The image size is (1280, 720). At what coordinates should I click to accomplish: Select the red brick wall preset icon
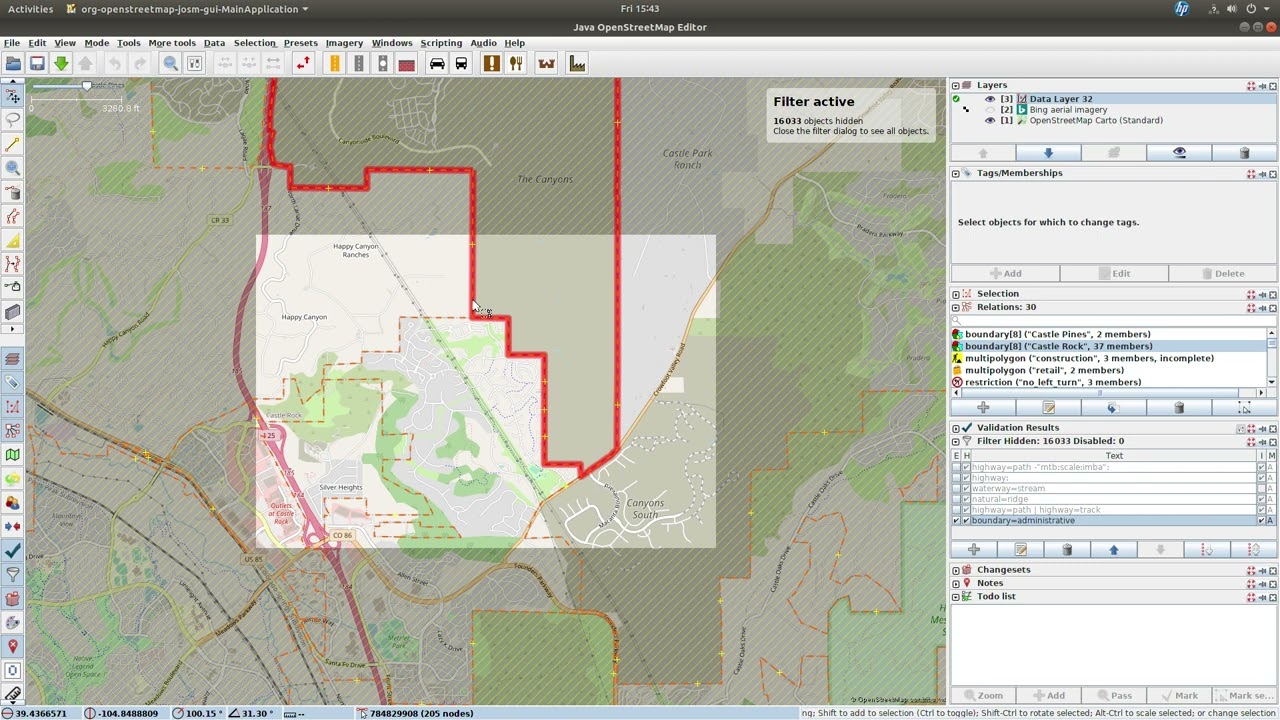point(406,64)
